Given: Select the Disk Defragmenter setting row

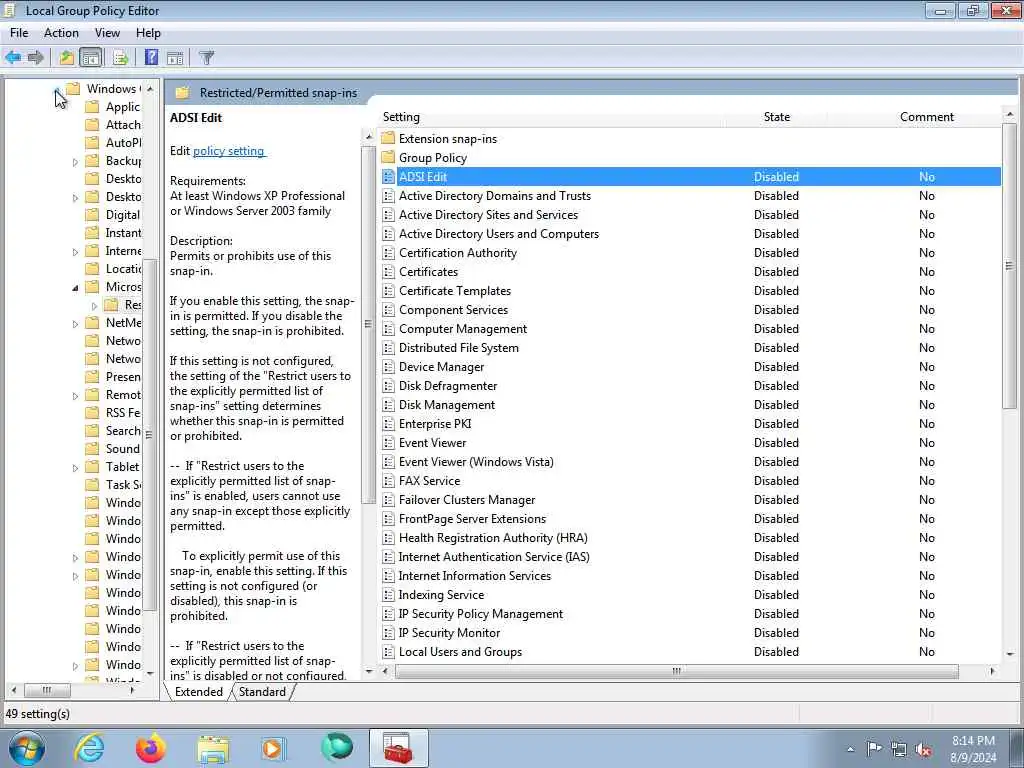Looking at the screenshot, I should 690,386.
